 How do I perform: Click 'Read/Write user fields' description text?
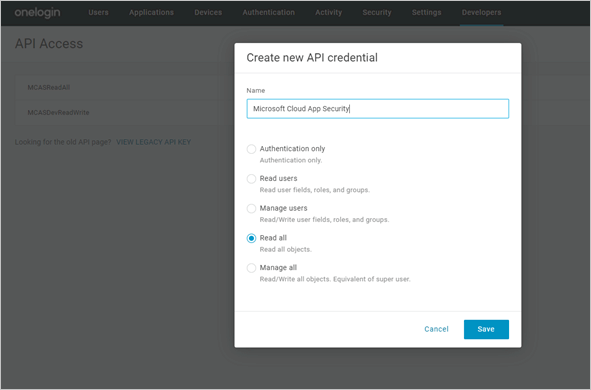pos(324,220)
